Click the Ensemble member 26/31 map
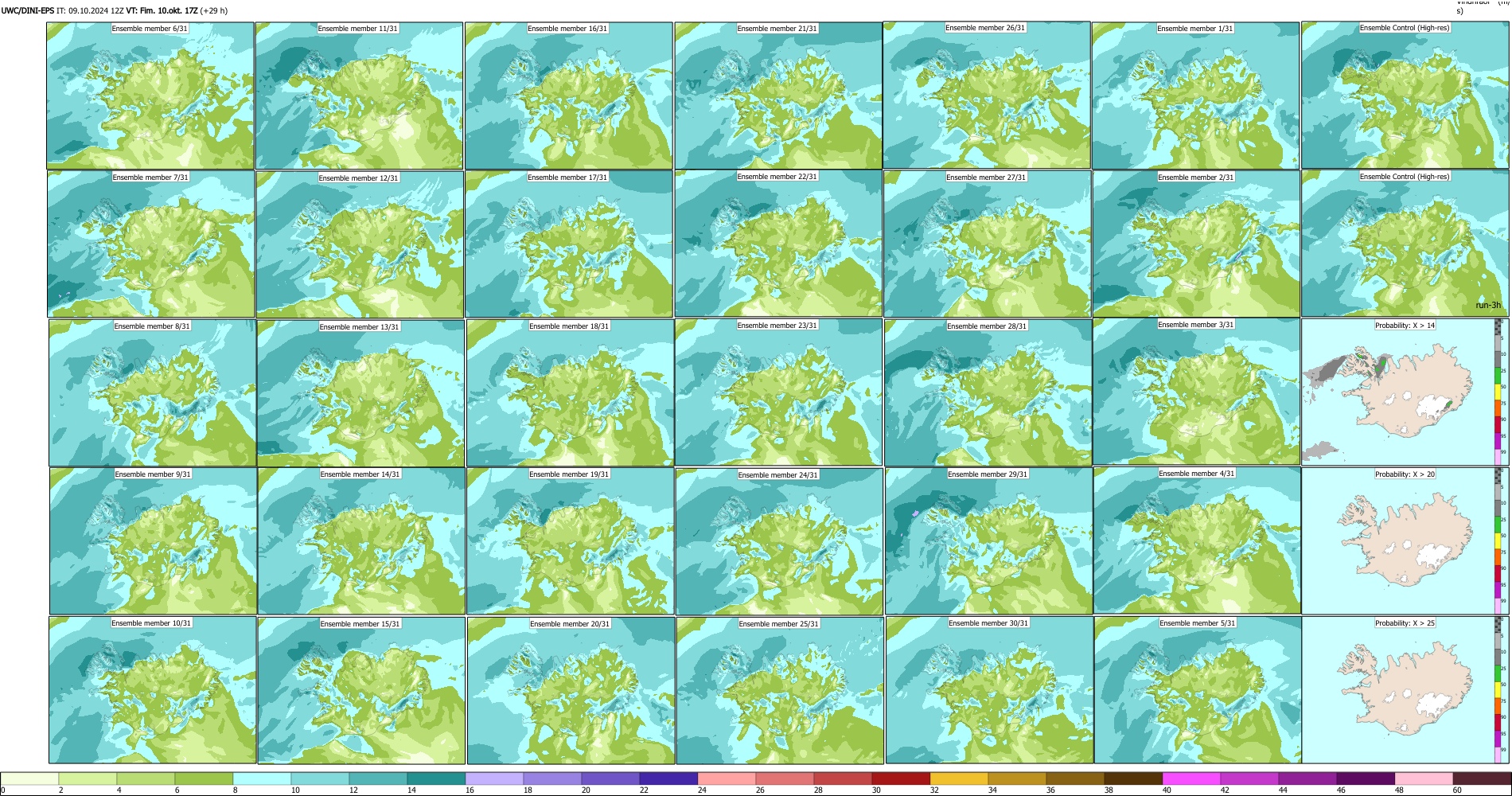Image resolution: width=1512 pixels, height=796 pixels. 987,96
